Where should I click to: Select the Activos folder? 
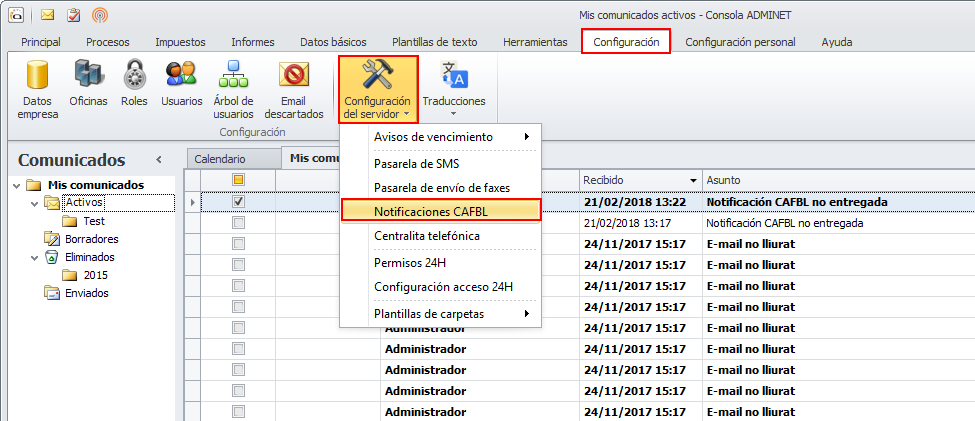tap(85, 202)
